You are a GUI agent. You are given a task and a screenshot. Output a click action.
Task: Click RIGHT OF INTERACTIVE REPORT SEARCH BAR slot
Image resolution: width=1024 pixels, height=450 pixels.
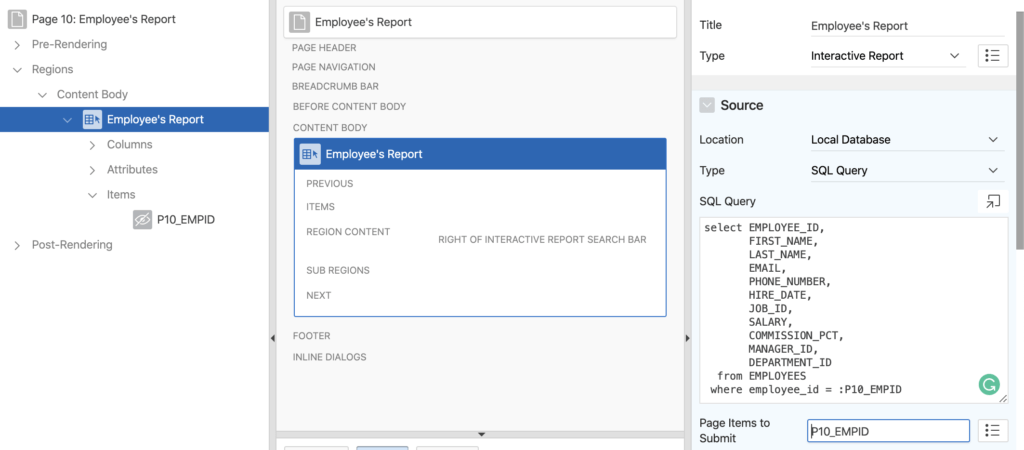[x=542, y=240]
